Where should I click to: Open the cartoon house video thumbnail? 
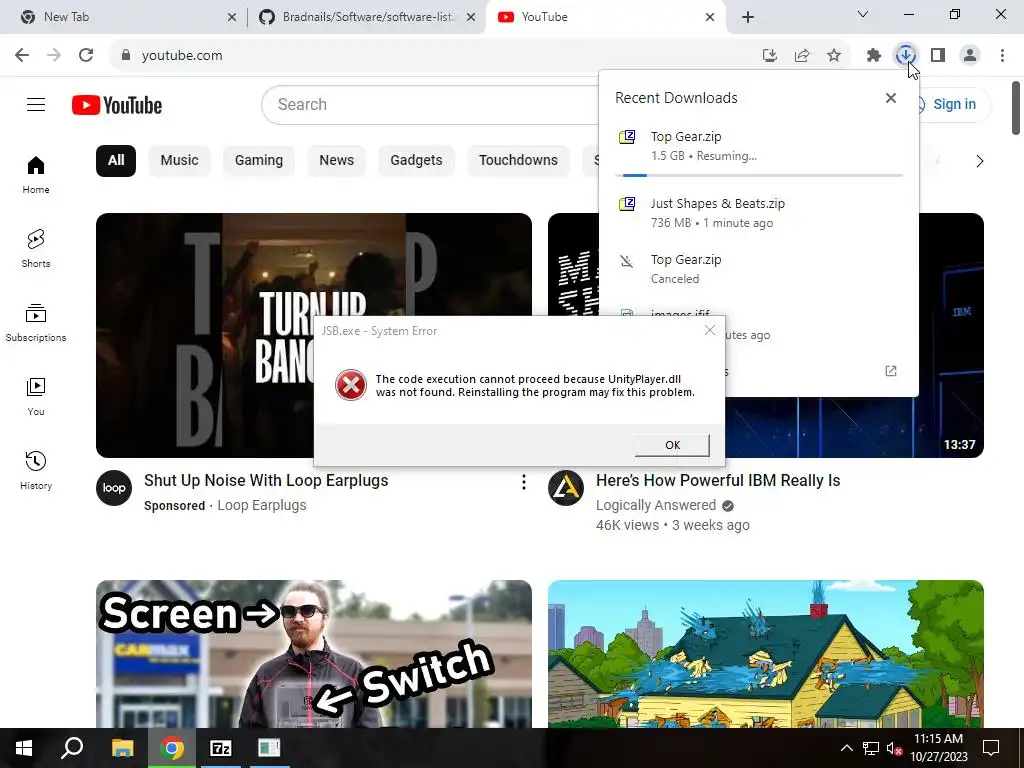point(765,654)
